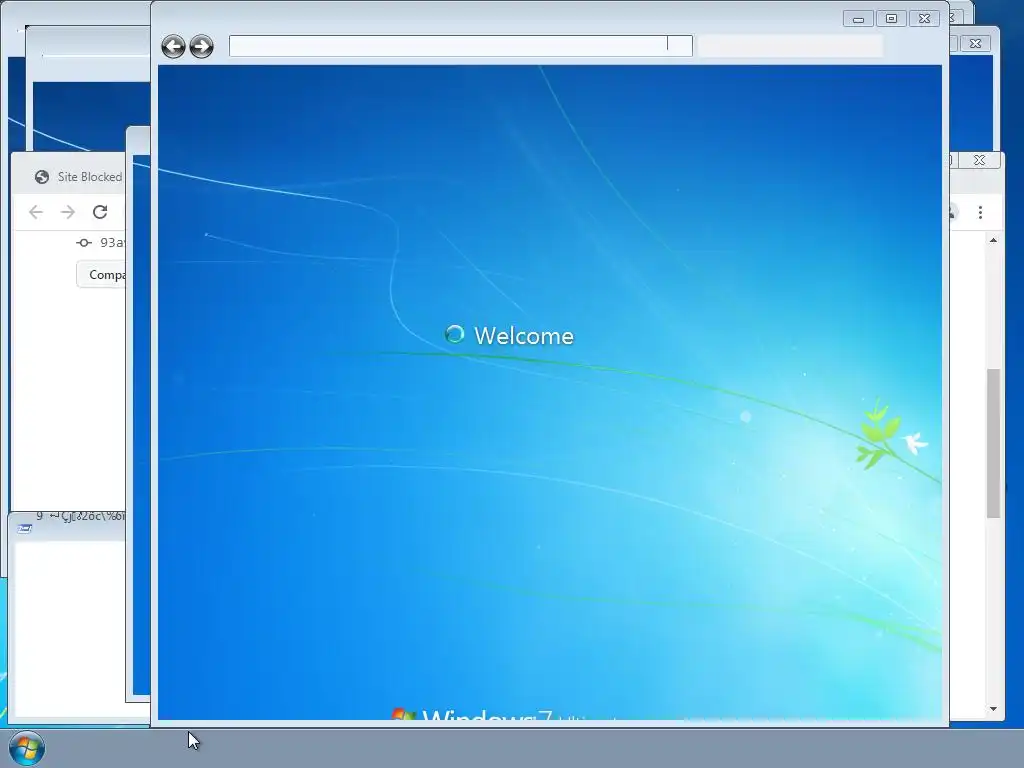This screenshot has width=1024, height=768.
Task: Click Chrome's scrollbar down arrow
Action: 993,709
